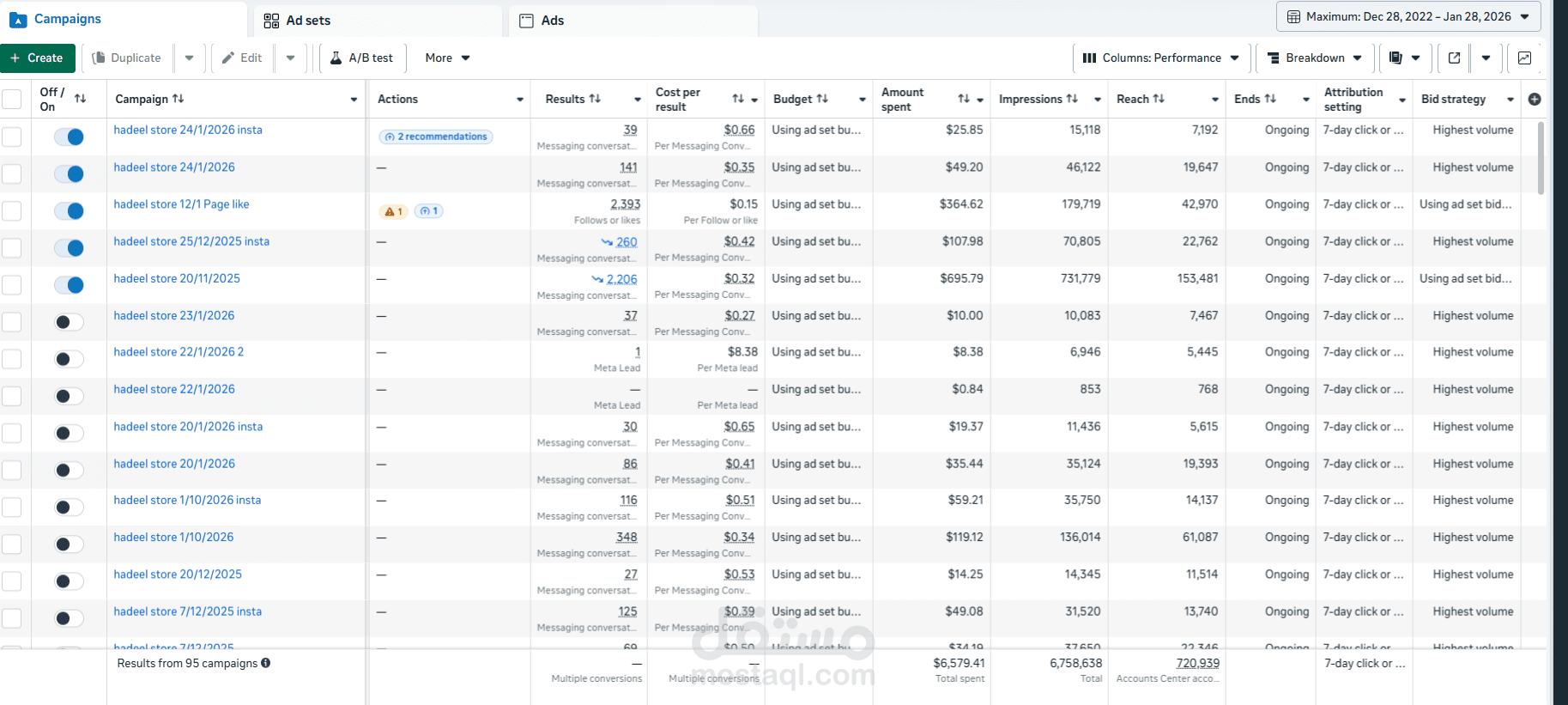This screenshot has width=1568, height=705.
Task: Click the vertical table scrollbar
Action: click(x=1541, y=158)
